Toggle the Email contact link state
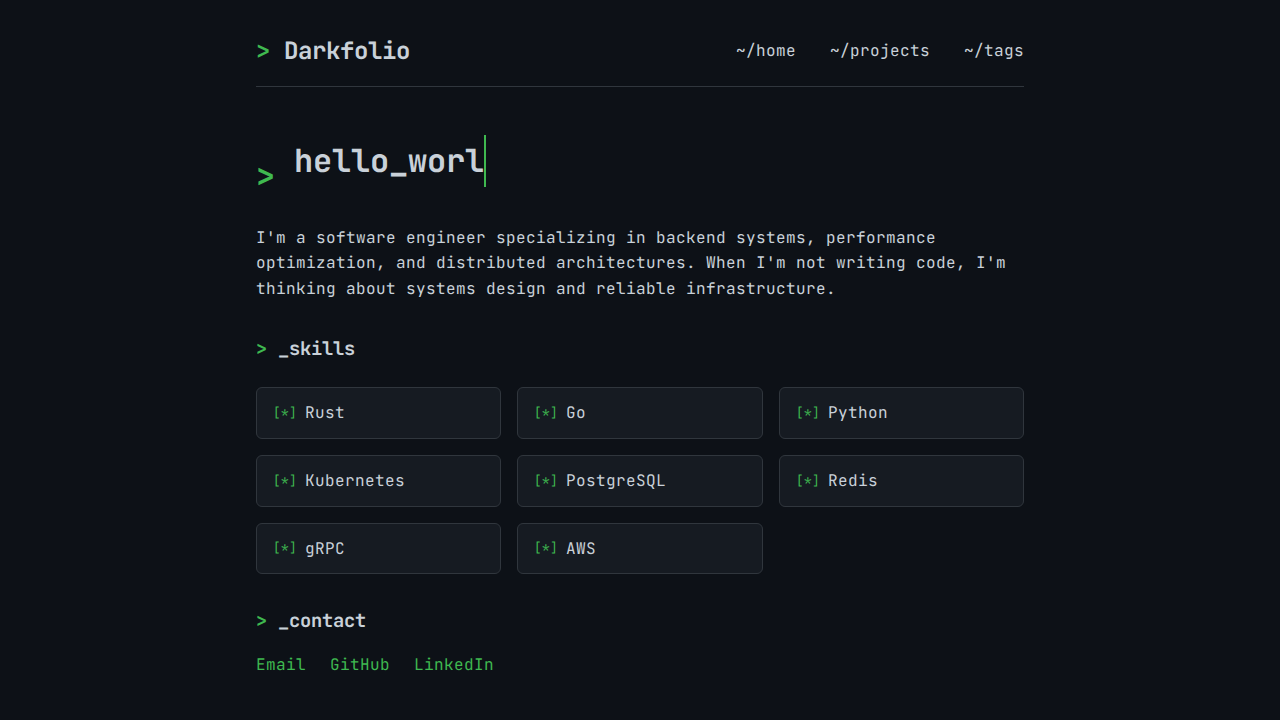Viewport: 1280px width, 720px height. [x=281, y=664]
